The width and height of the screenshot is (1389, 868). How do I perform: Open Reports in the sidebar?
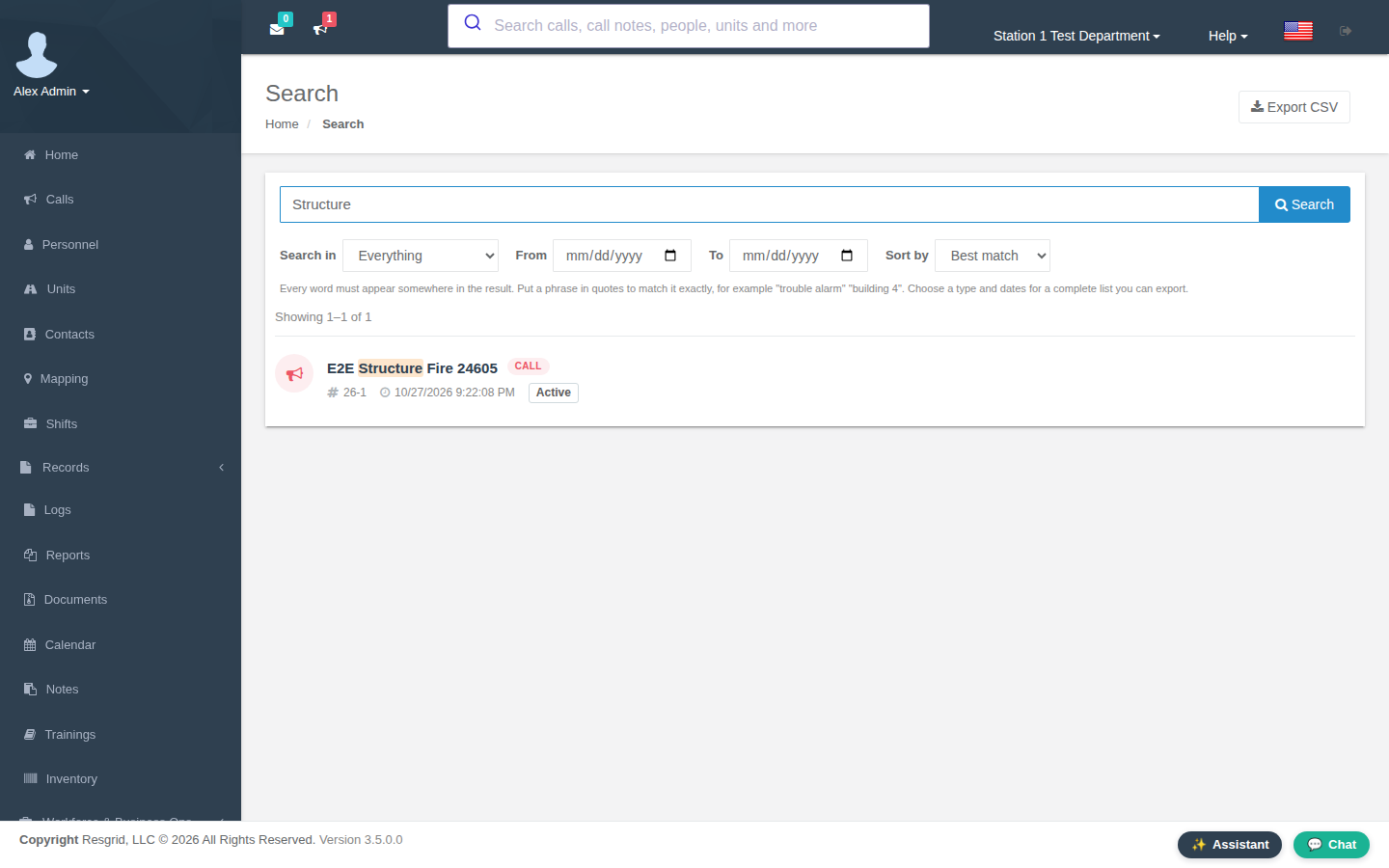point(121,556)
